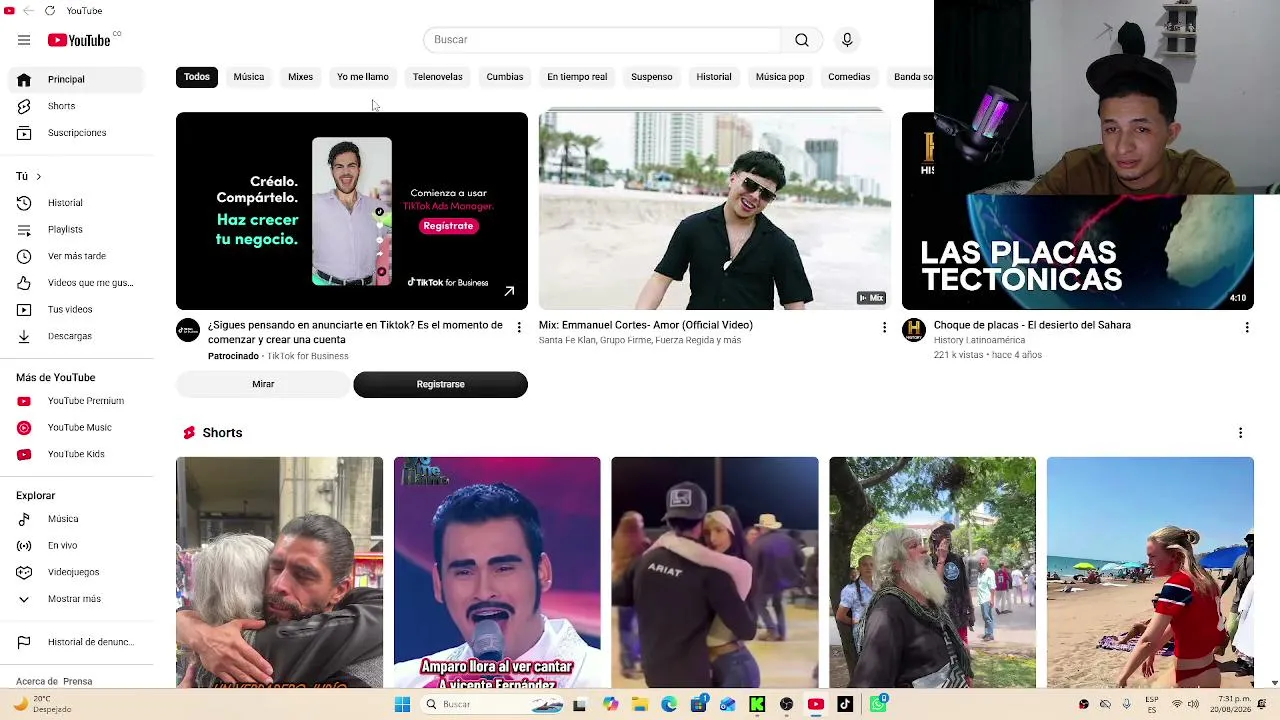The image size is (1280, 720).
Task: Open the Emmanuel Cortes mix thumbnail
Action: (x=715, y=210)
